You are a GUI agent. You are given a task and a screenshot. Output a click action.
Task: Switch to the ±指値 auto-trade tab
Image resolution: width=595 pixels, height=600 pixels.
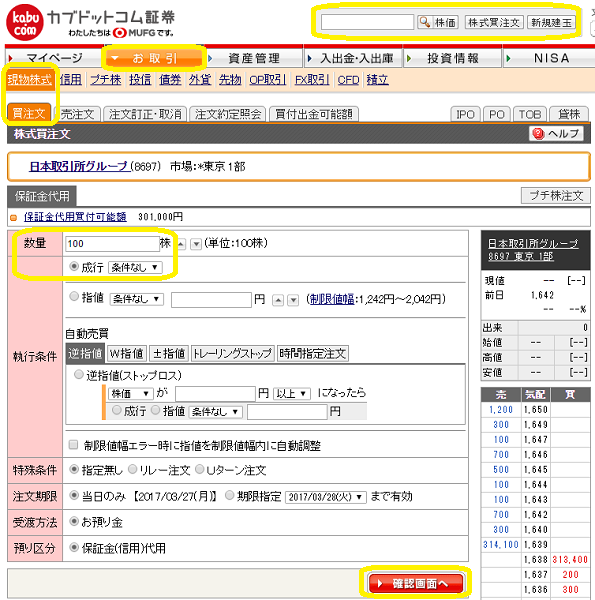point(169,353)
